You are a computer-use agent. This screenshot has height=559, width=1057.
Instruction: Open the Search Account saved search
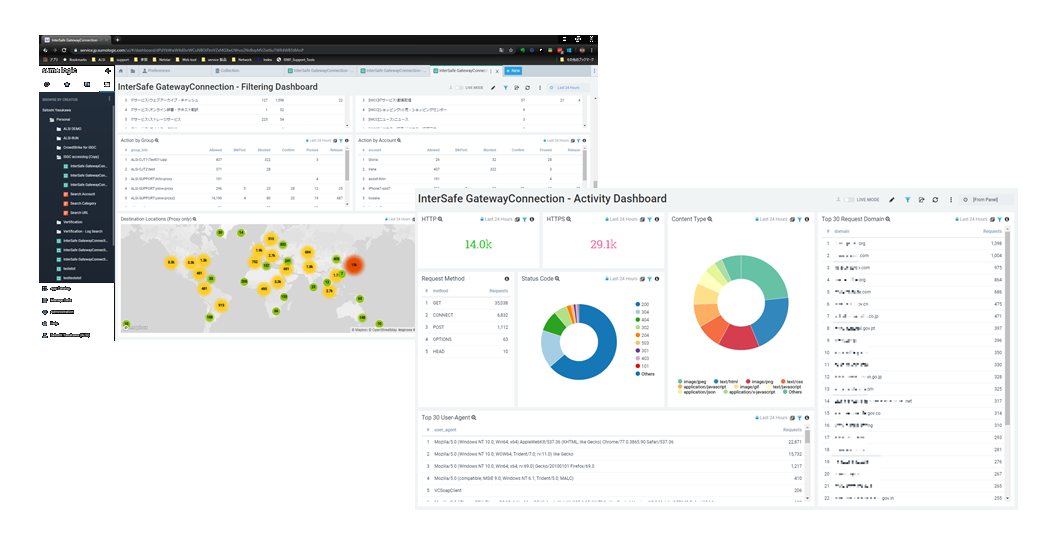pos(80,194)
